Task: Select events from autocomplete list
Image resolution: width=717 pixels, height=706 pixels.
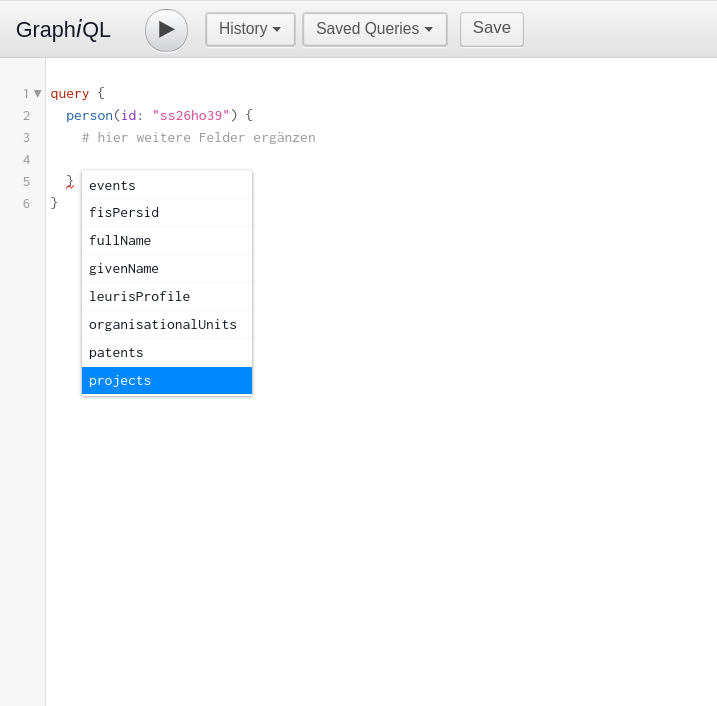Action: click(167, 185)
